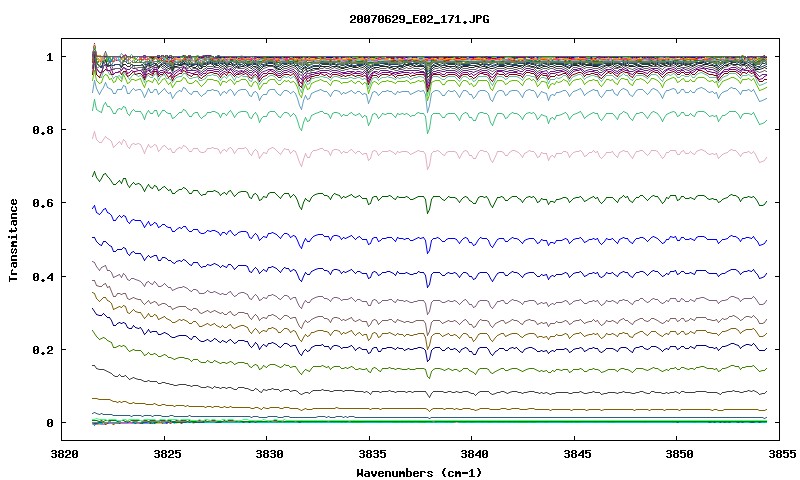Click the x-axis tick label 3850
Viewport: 800px width, 480px height.
[x=679, y=454]
